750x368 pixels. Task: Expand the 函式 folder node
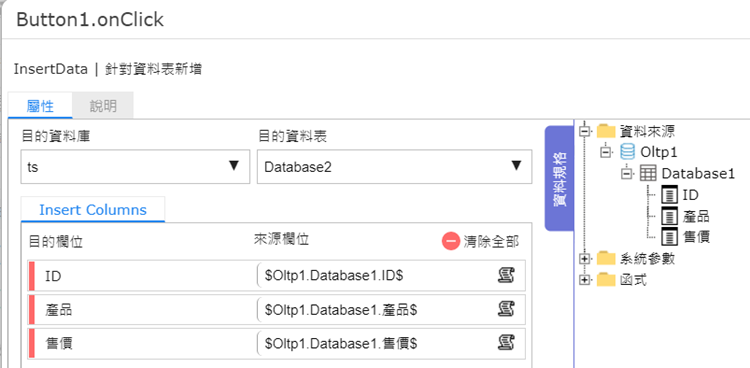585,280
